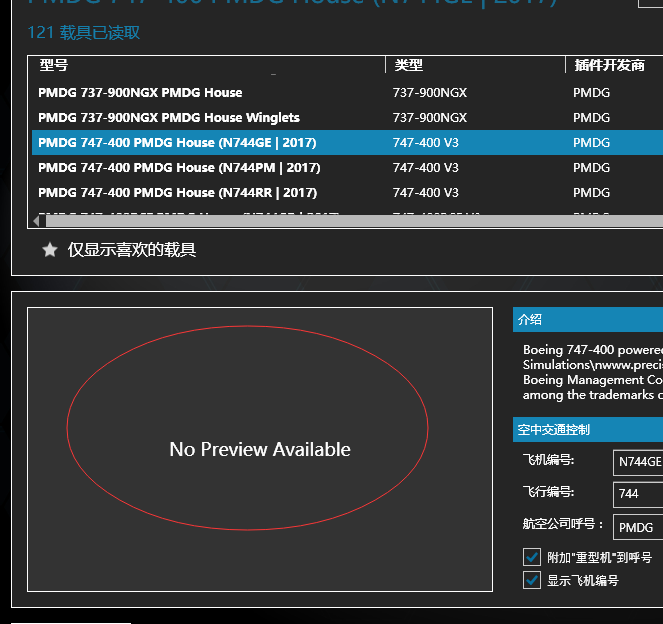This screenshot has width=663, height=624.
Task: Toggle '显示飞机编号' checkbox
Action: [x=532, y=580]
